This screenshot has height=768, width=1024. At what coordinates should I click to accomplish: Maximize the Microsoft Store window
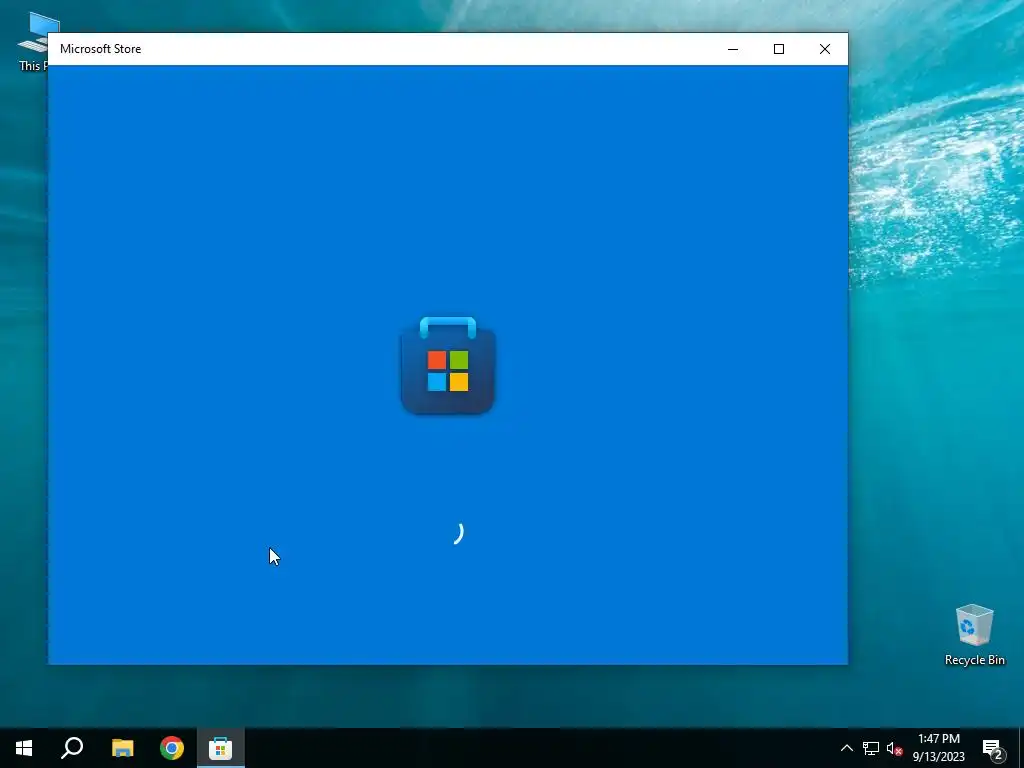[x=778, y=49]
